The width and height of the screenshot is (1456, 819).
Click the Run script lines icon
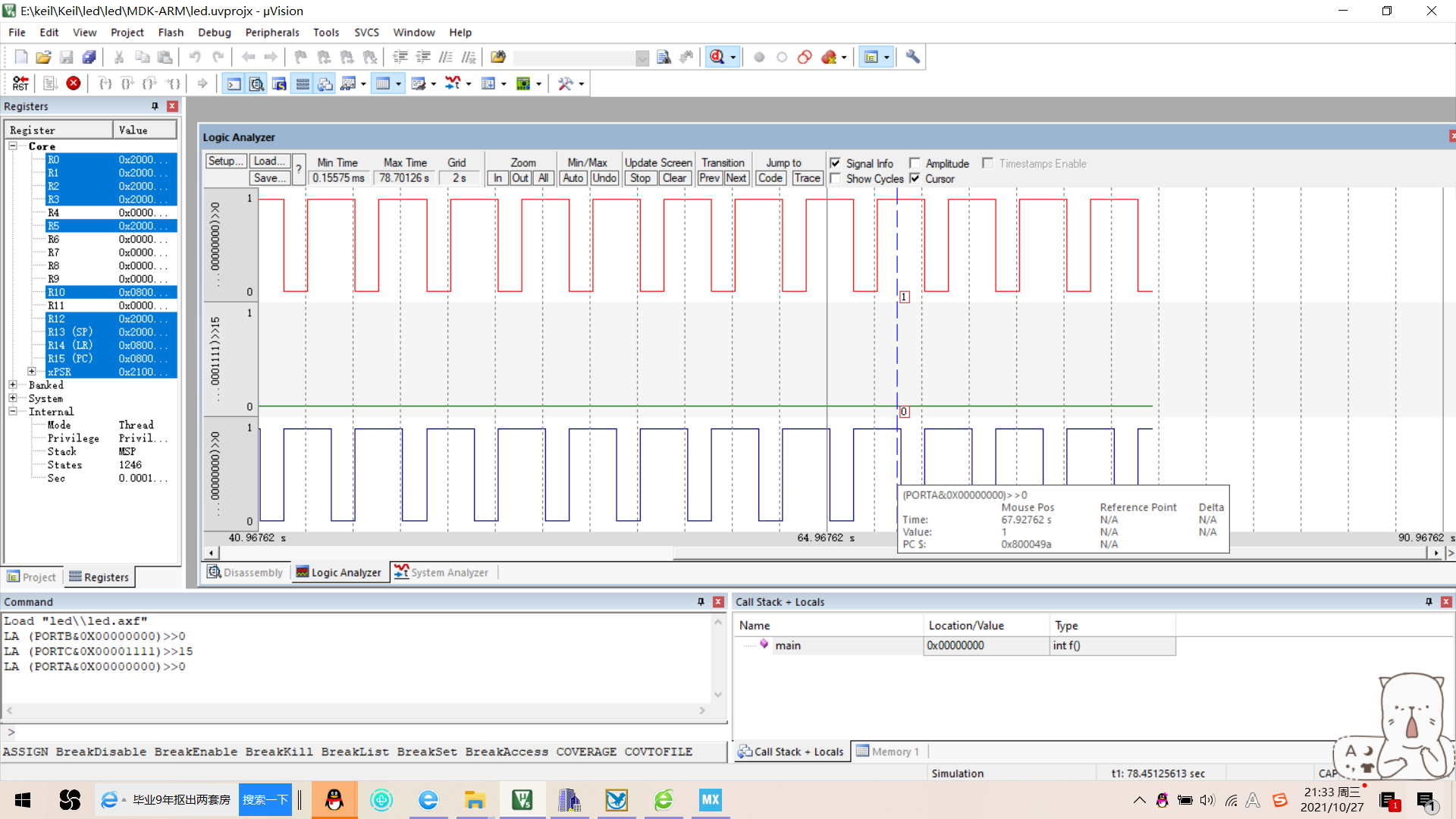point(51,83)
